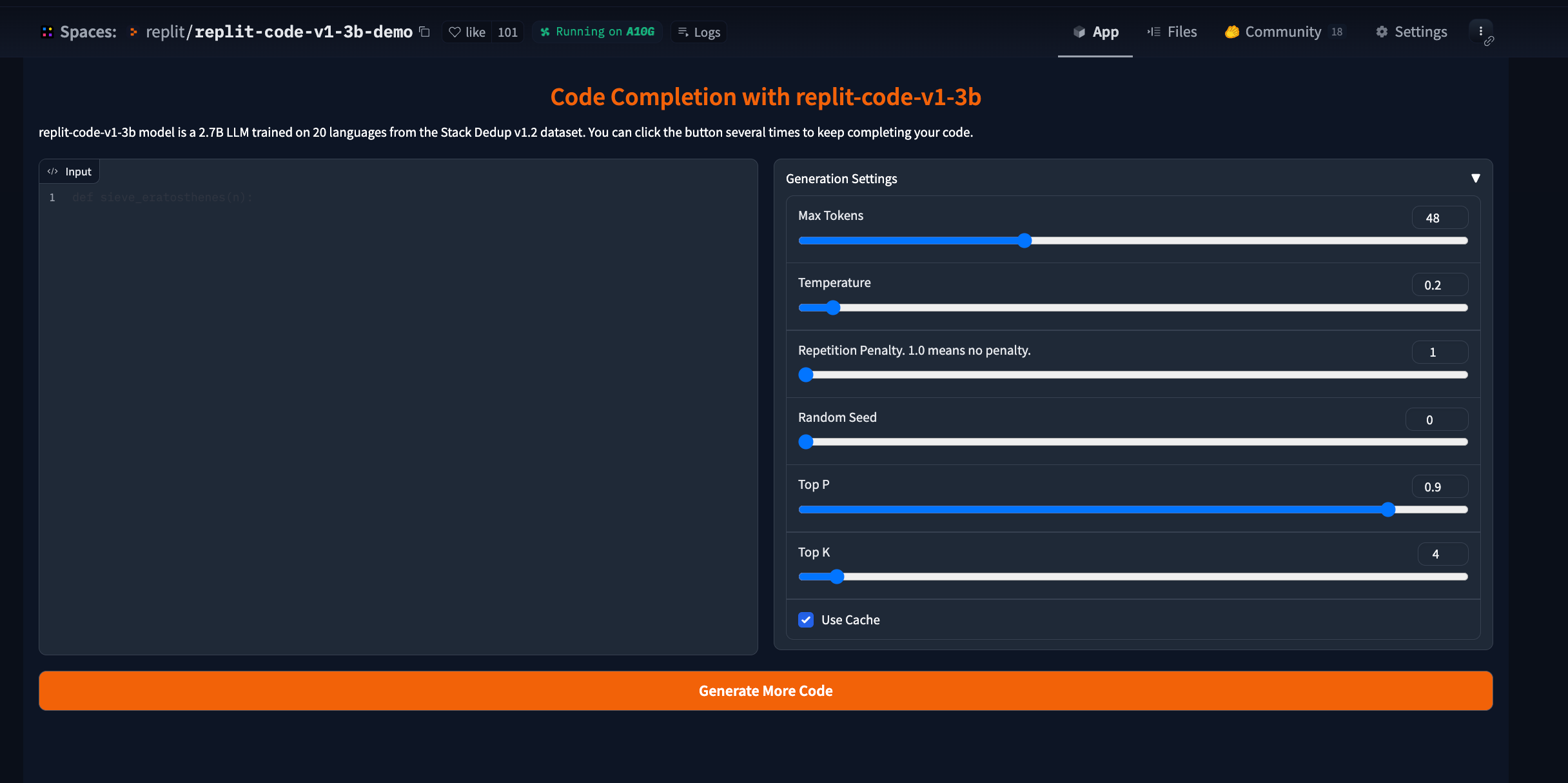Copy the space name using the copy icon
Viewport: 1568px width, 783px height.
424,32
